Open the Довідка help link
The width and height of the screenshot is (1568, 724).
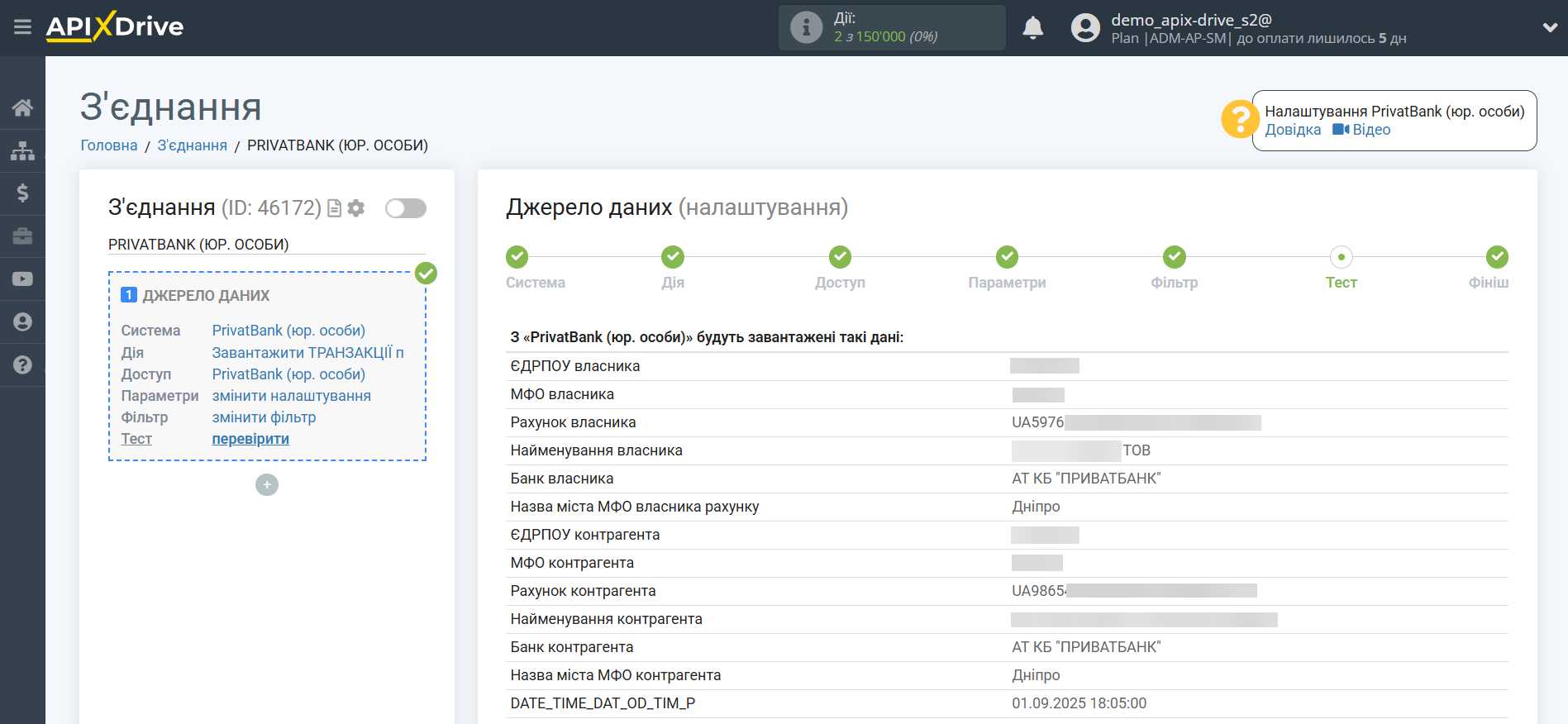pyautogui.click(x=1293, y=130)
